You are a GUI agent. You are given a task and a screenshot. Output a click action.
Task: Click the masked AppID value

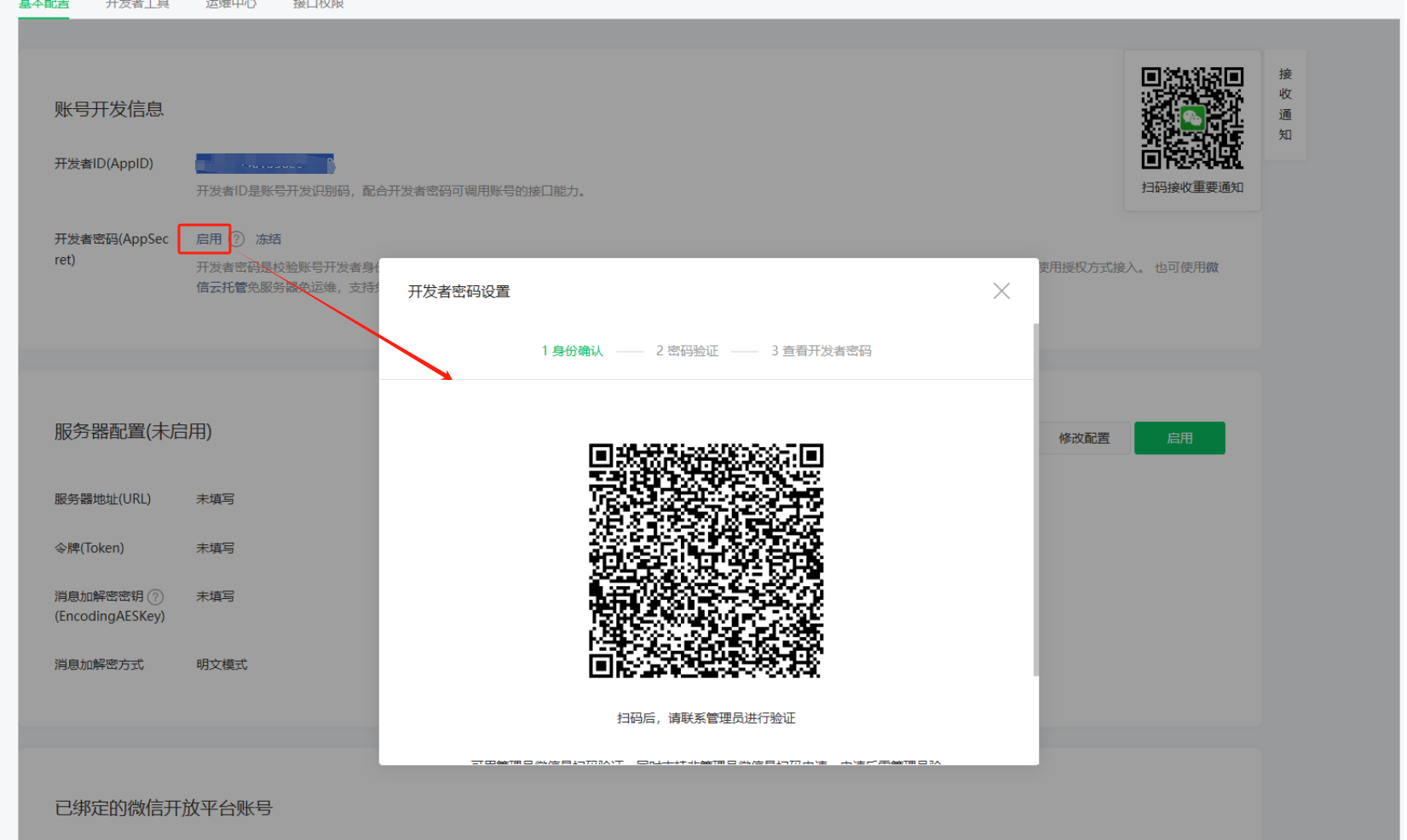265,164
